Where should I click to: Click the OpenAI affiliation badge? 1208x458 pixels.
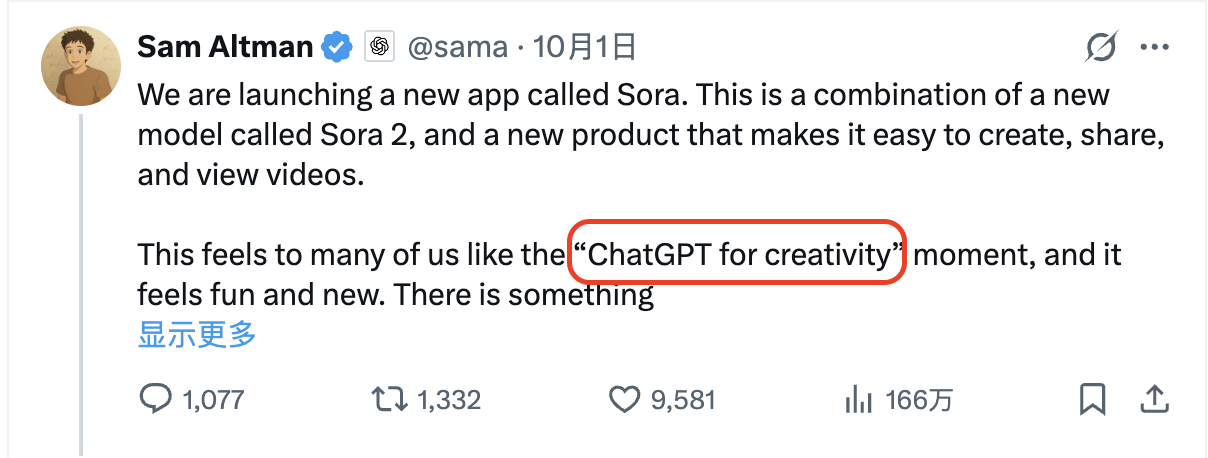point(377,46)
